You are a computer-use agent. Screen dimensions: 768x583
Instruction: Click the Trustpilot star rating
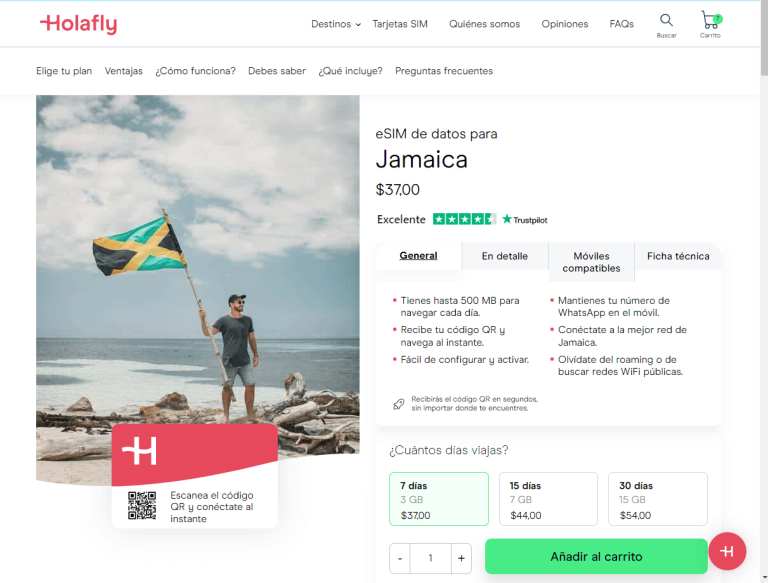click(x=463, y=219)
